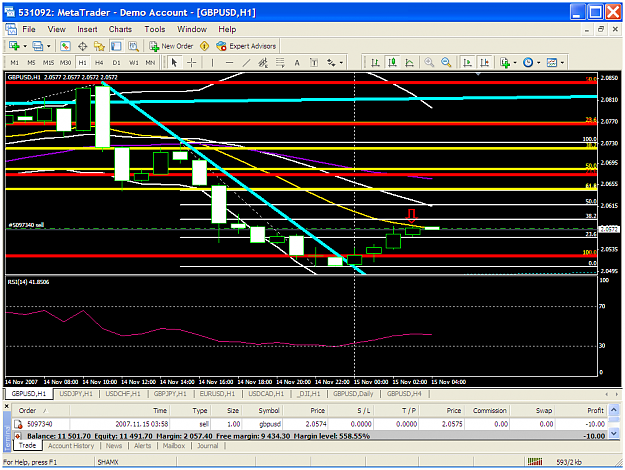Screen dimensions: 625x470
Task: Open the Strategy Tester icon
Action: (x=133, y=46)
